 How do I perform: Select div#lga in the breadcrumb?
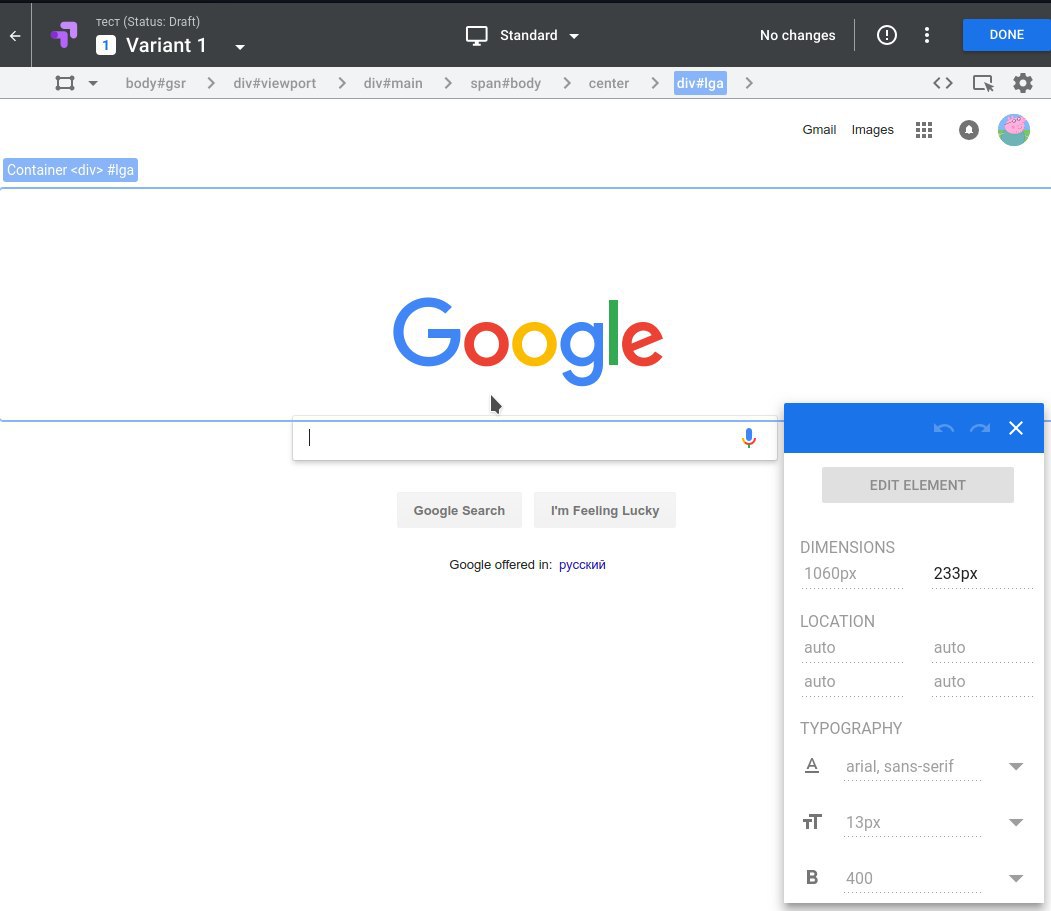[700, 83]
